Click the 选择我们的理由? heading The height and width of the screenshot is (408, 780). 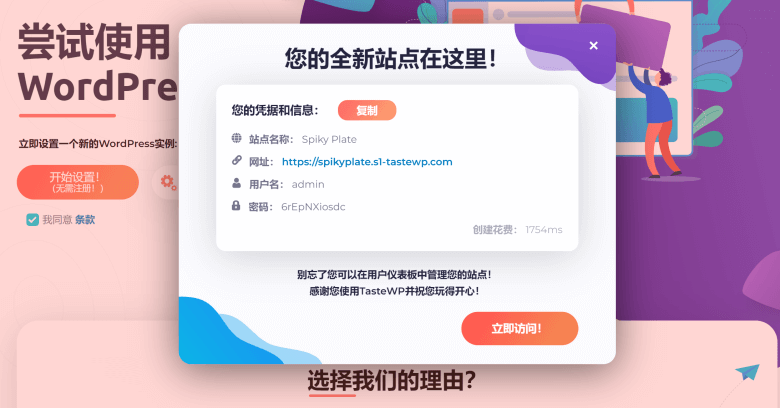[x=391, y=381]
